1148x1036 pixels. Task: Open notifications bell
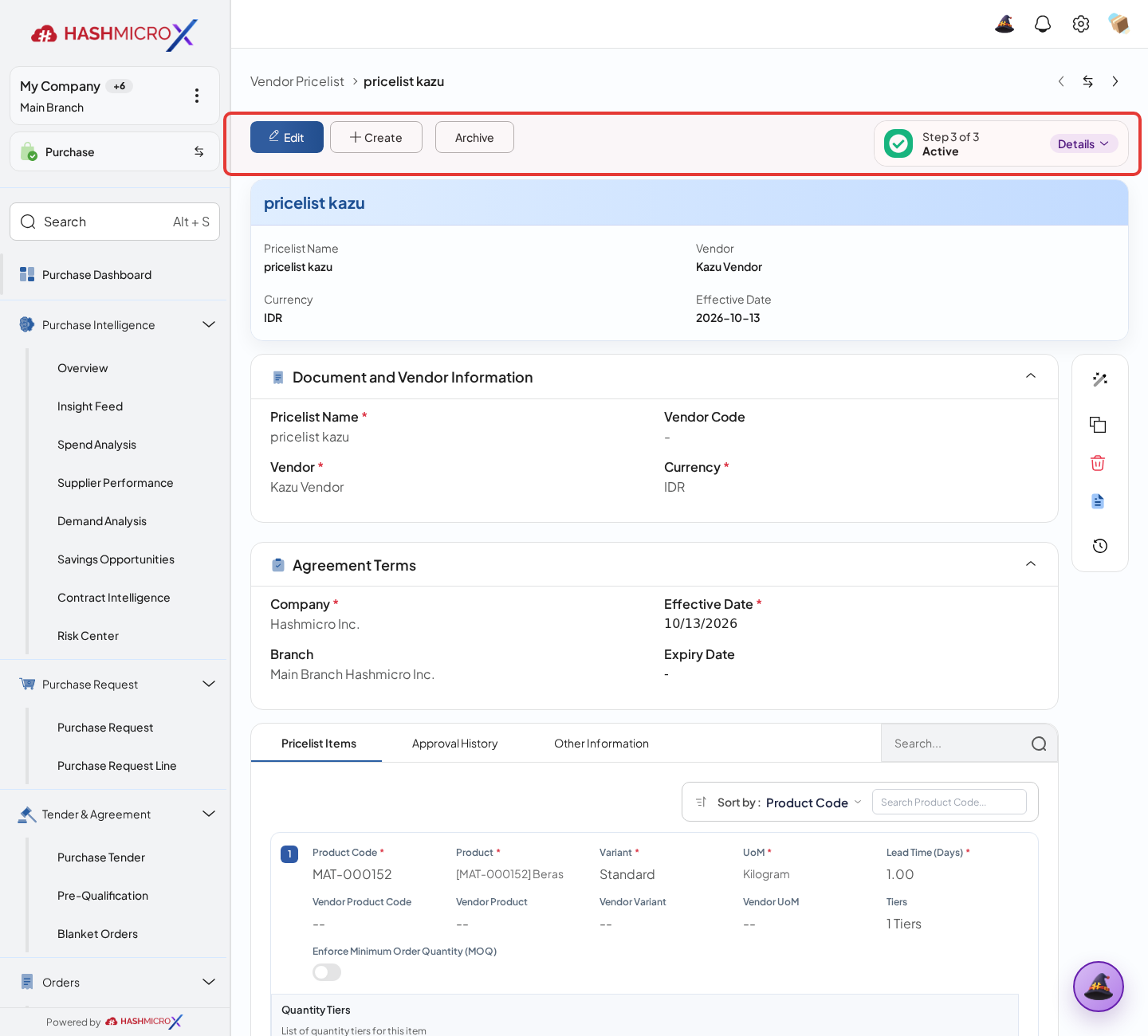(x=1043, y=24)
